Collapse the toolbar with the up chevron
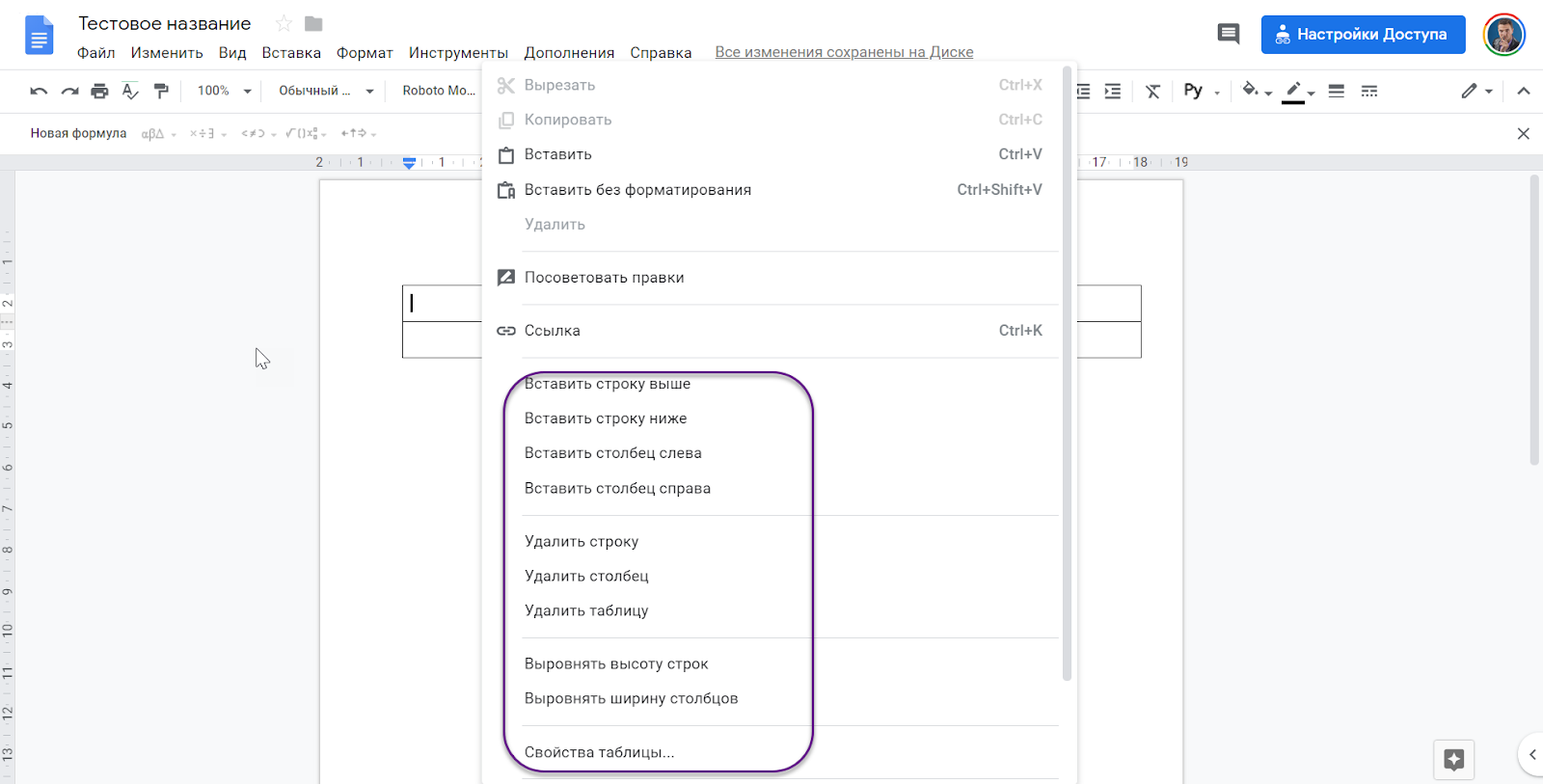Screen dimensions: 1543x784 pos(1523,91)
